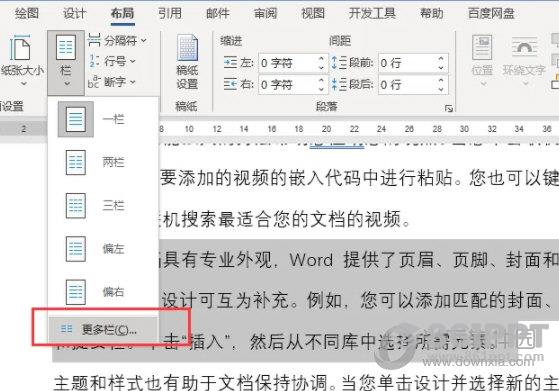This screenshot has width=559, height=391.
Task: Click the 稿纸设置 icon
Action: [x=188, y=48]
